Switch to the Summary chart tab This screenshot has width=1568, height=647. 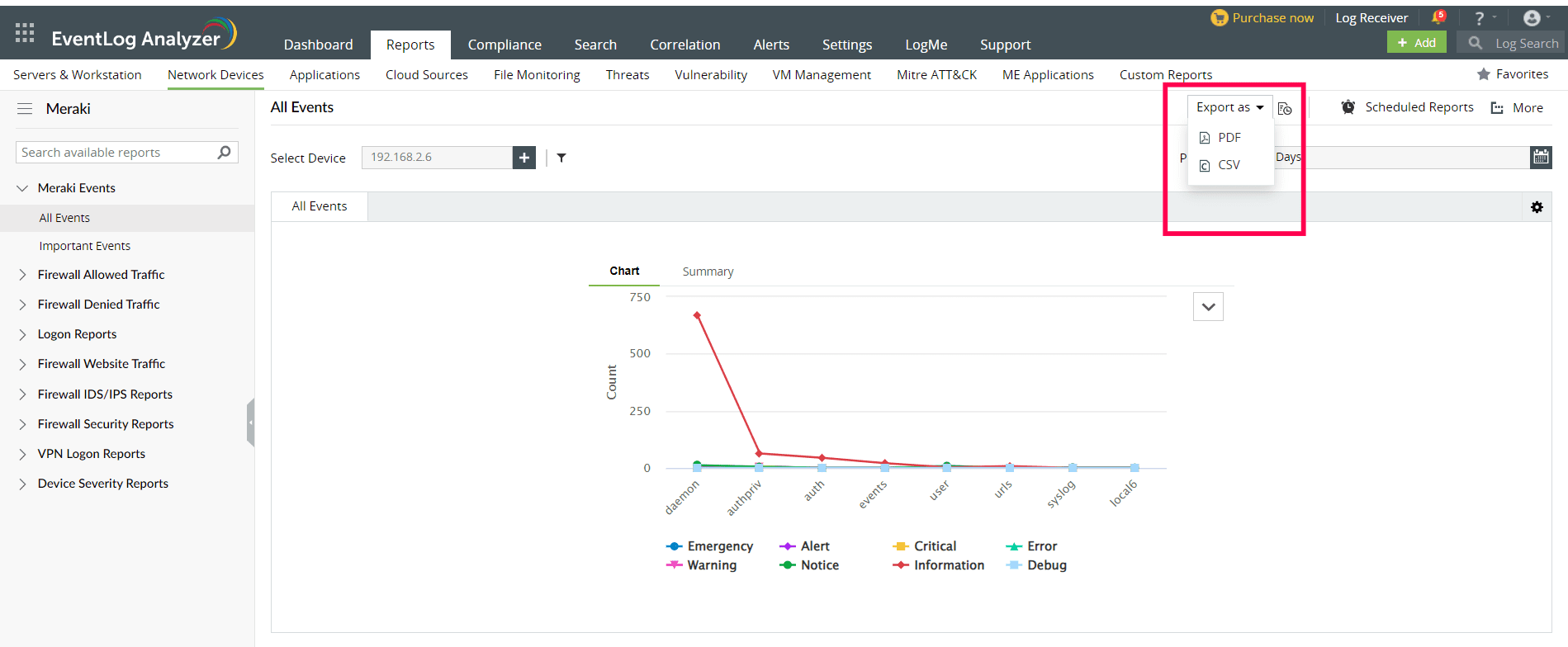pyautogui.click(x=708, y=272)
